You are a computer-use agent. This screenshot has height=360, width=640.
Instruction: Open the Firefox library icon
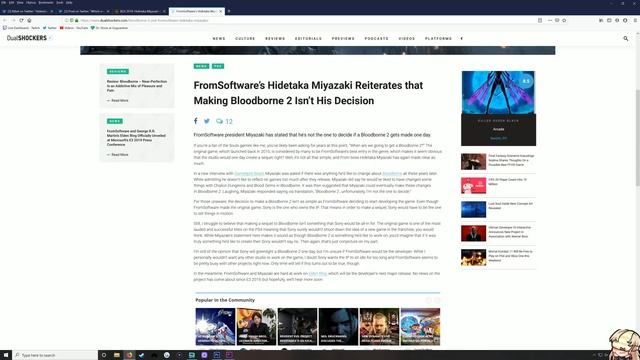(601, 20)
